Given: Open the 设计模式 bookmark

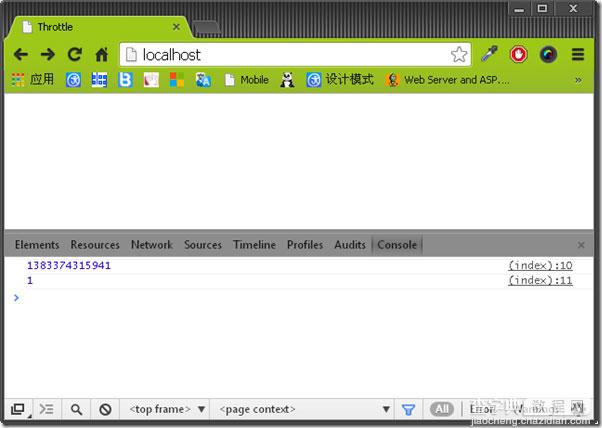Looking at the screenshot, I should tap(340, 80).
